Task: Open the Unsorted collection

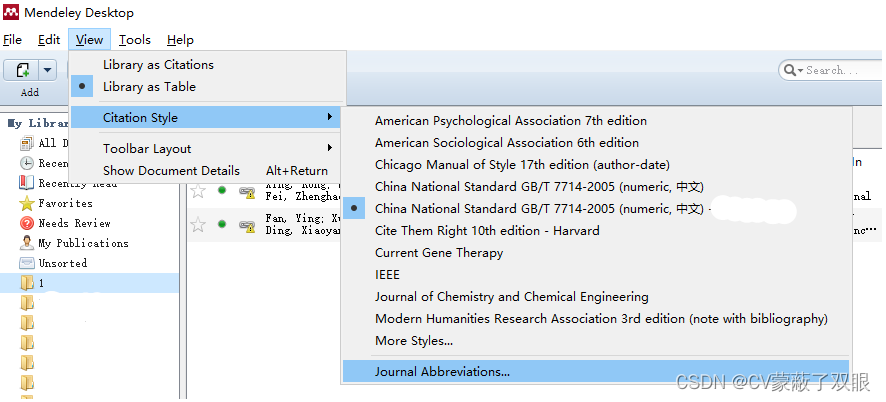Action: click(62, 263)
